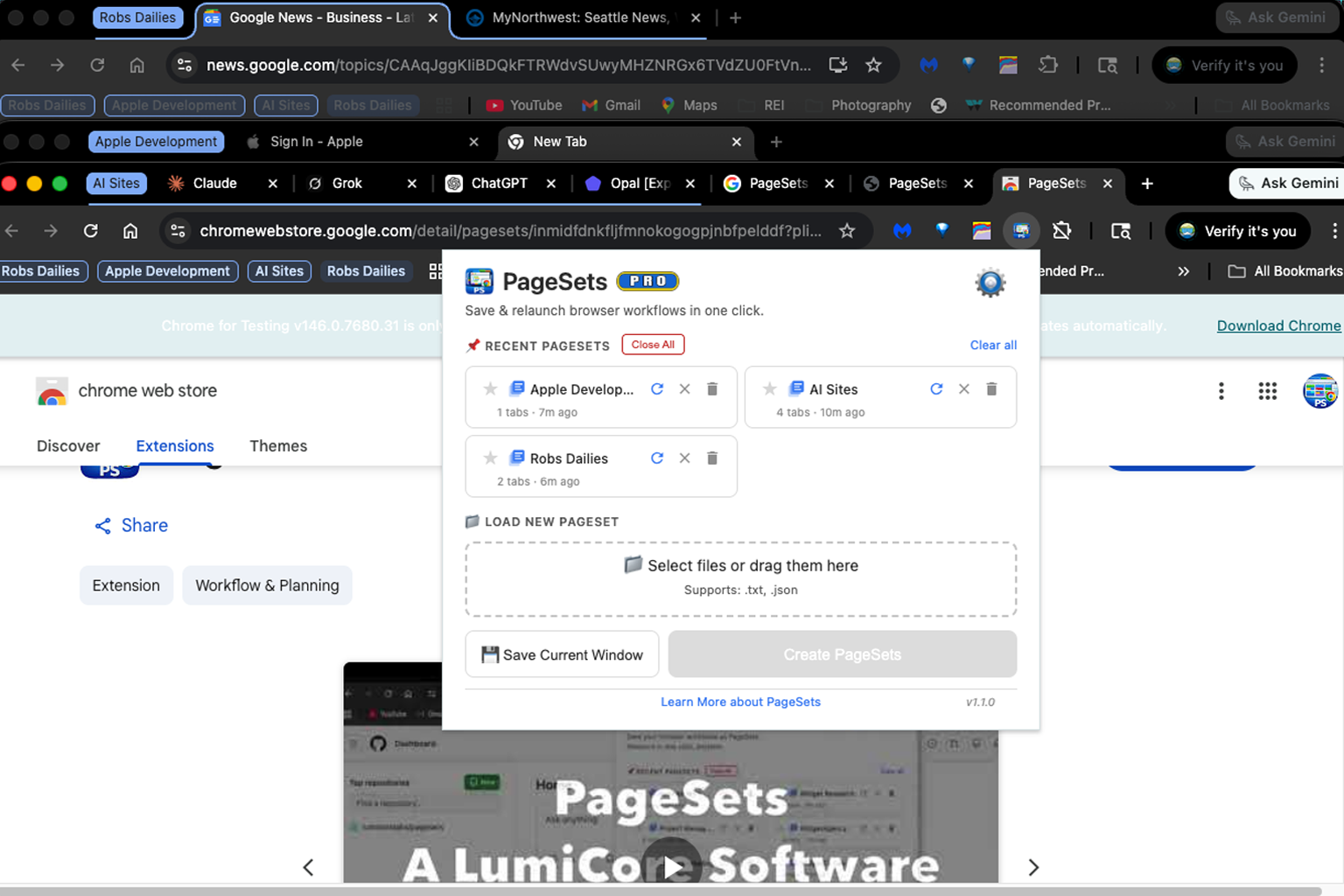Click the horizontal scrollbar at page bottom
Image resolution: width=1344 pixels, height=896 pixels.
(661, 891)
